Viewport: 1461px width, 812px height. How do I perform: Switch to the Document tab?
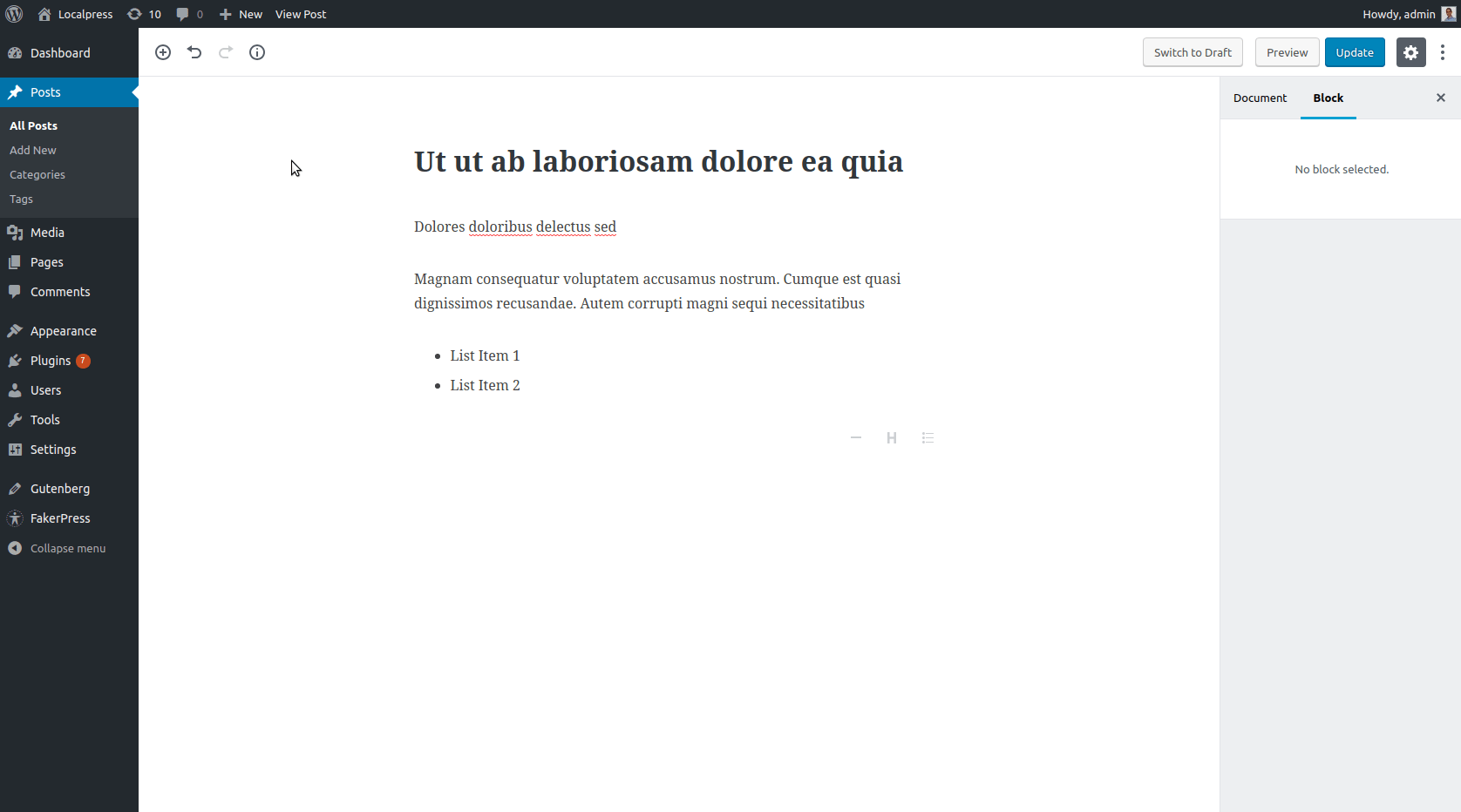point(1260,98)
